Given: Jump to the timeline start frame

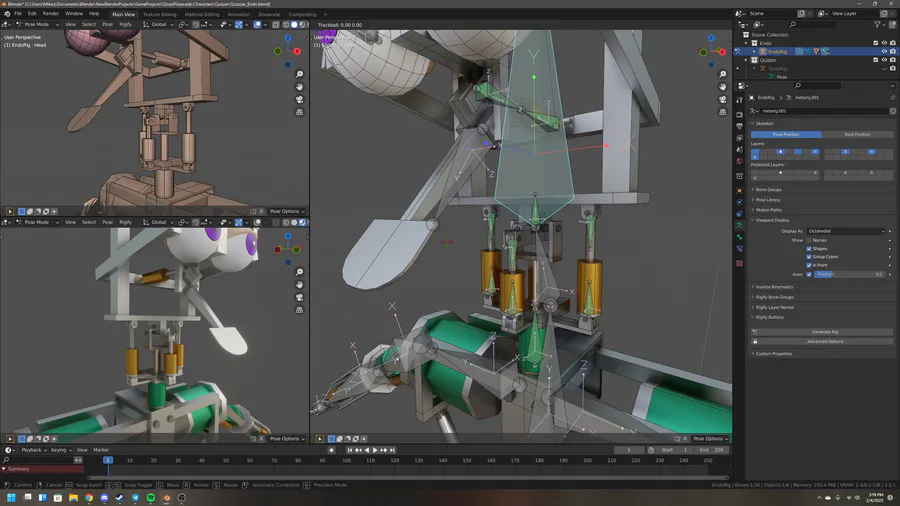Looking at the screenshot, I should click(350, 450).
